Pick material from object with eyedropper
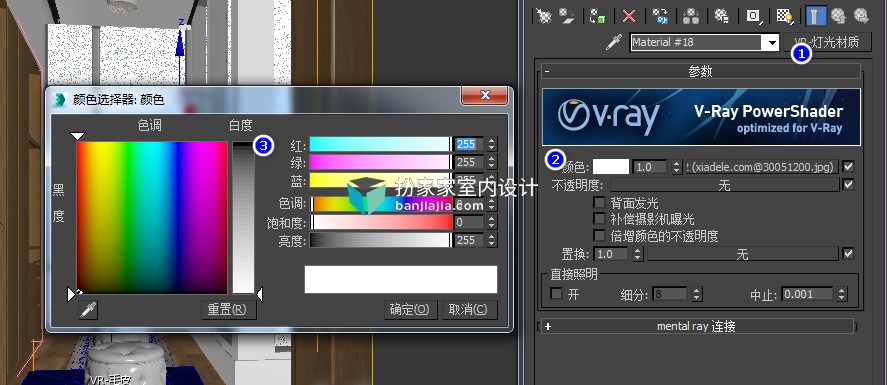Image resolution: width=887 pixels, height=385 pixels. point(614,42)
